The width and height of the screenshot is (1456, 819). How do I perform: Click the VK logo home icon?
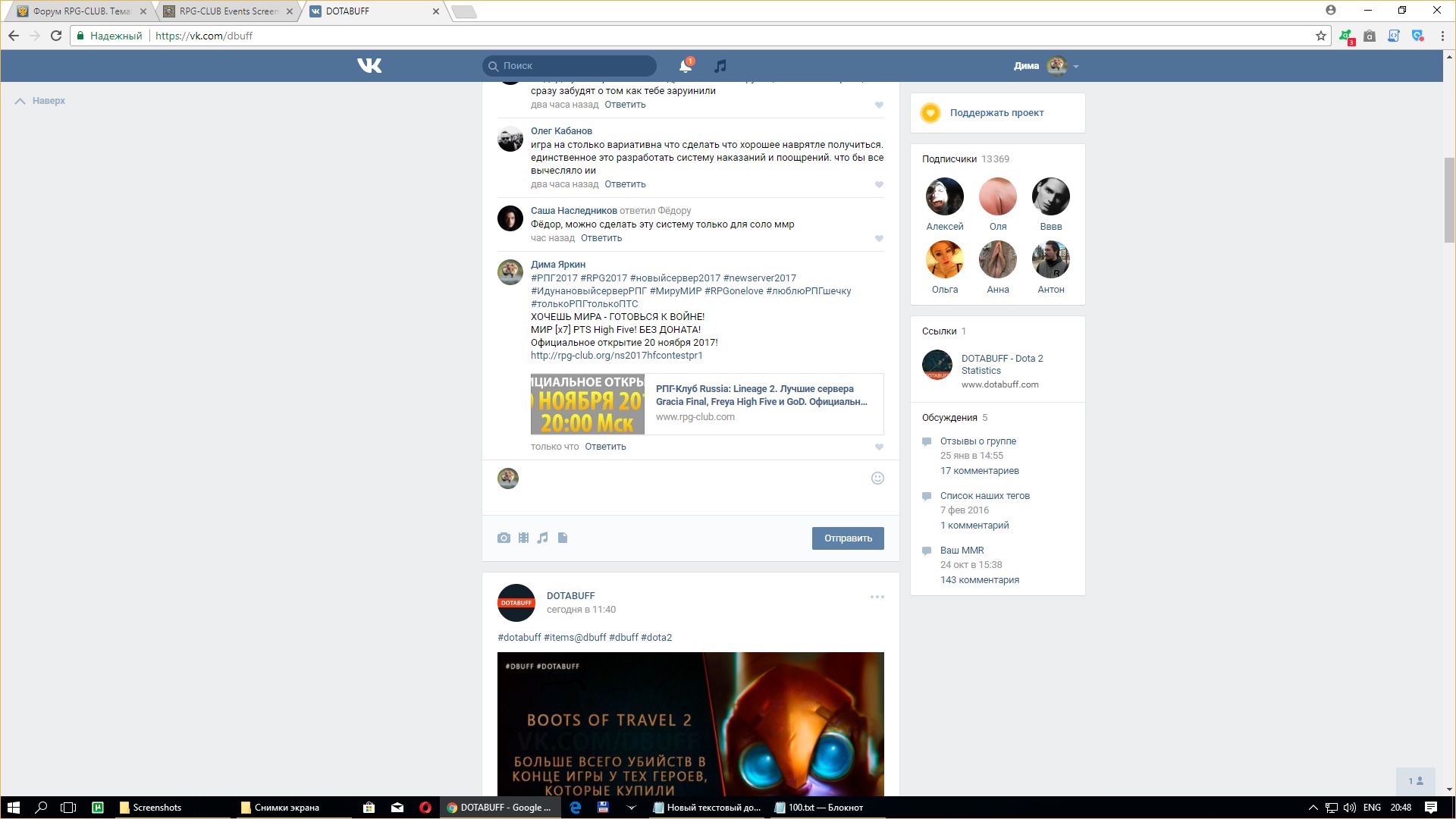(369, 66)
